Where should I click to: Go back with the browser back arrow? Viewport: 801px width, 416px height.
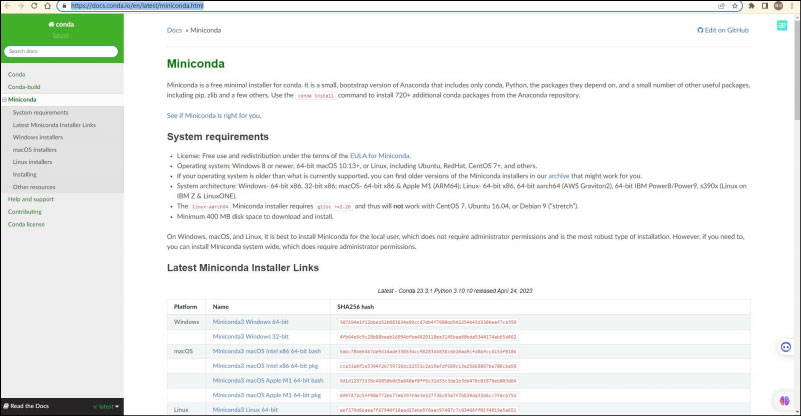coord(7,6)
